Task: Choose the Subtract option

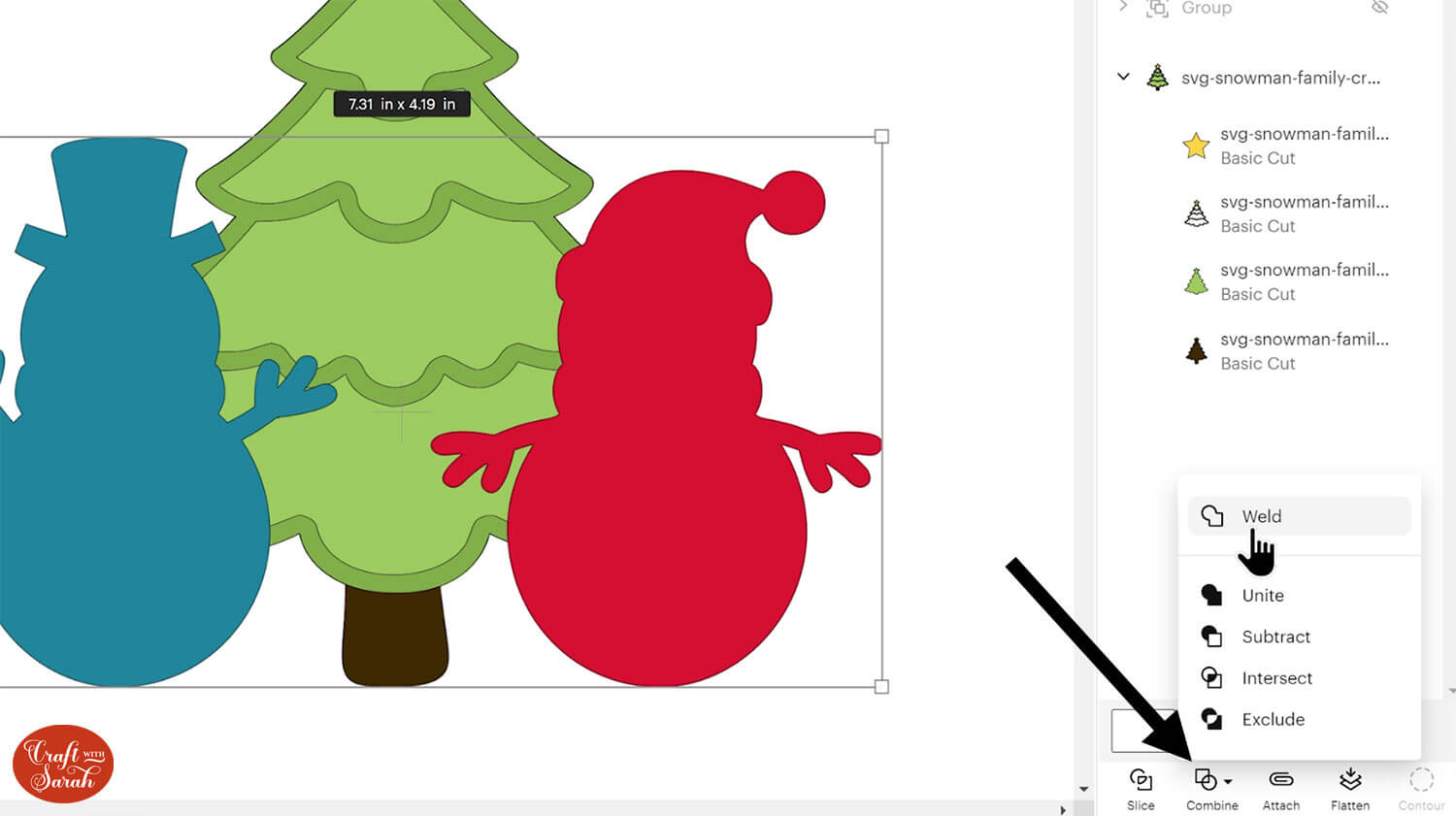Action: (1275, 636)
